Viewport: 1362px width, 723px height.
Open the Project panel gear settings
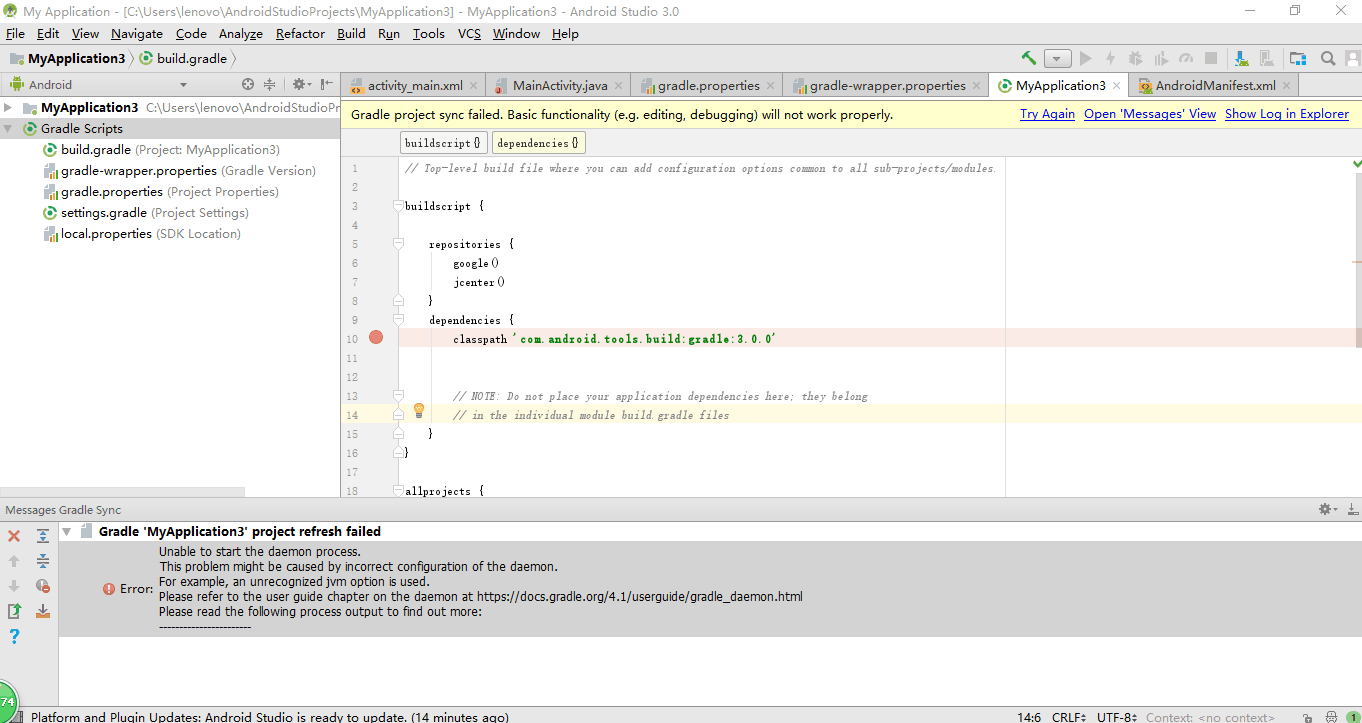pos(300,85)
